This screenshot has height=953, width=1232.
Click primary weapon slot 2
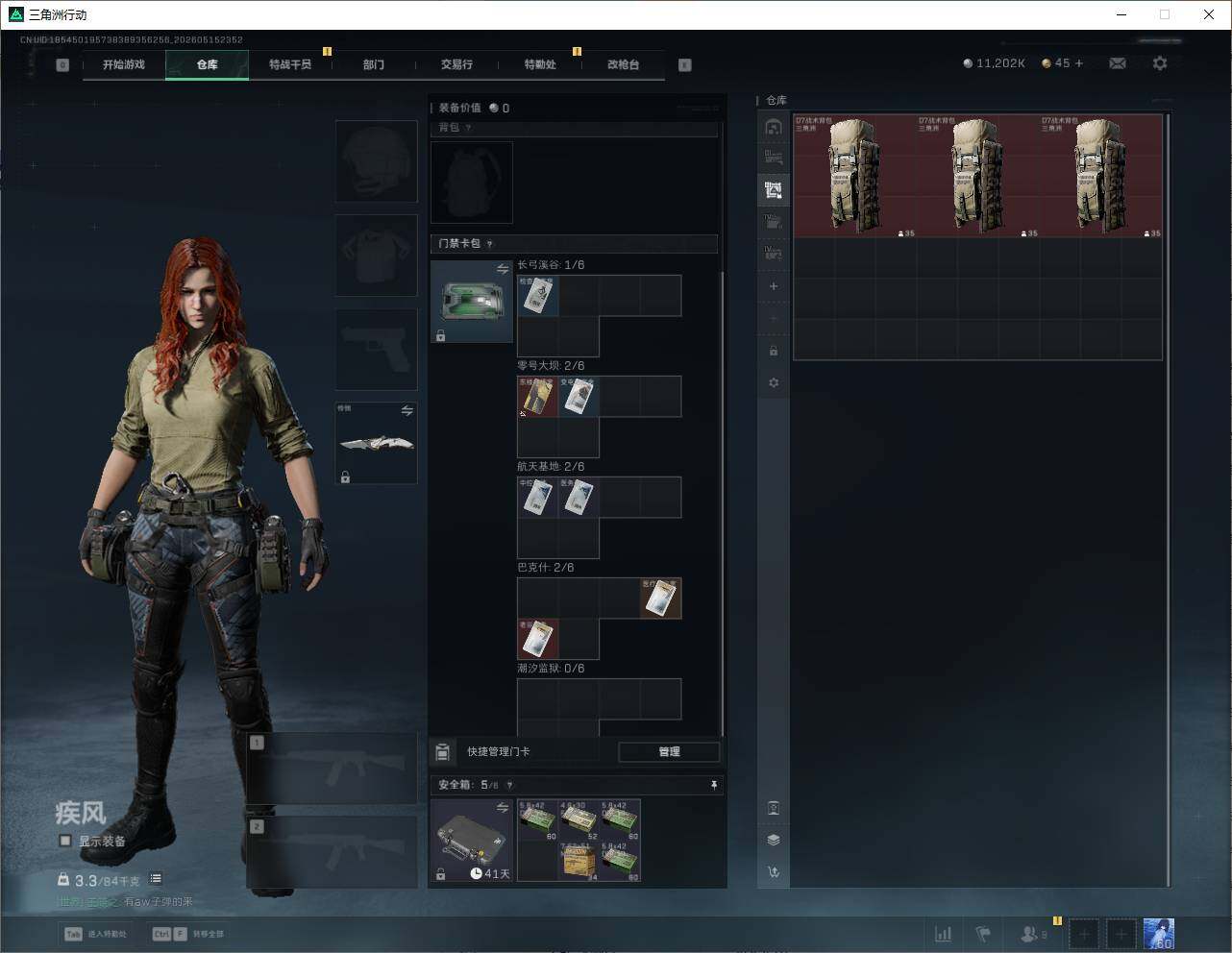point(333,852)
